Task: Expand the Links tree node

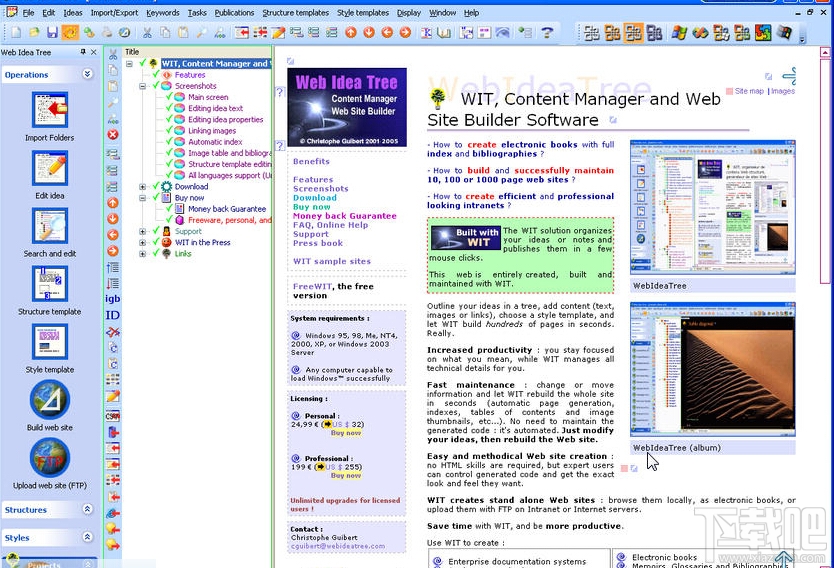Action: click(143, 254)
